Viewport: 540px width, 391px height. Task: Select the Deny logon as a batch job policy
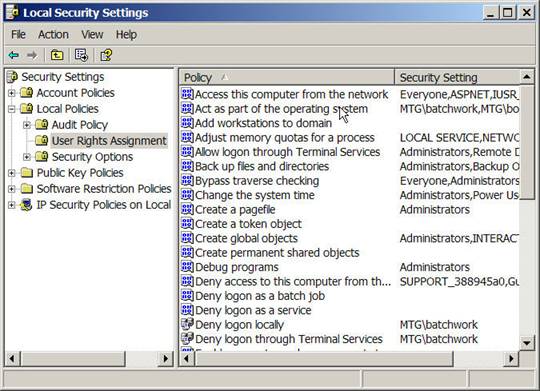tap(260, 296)
